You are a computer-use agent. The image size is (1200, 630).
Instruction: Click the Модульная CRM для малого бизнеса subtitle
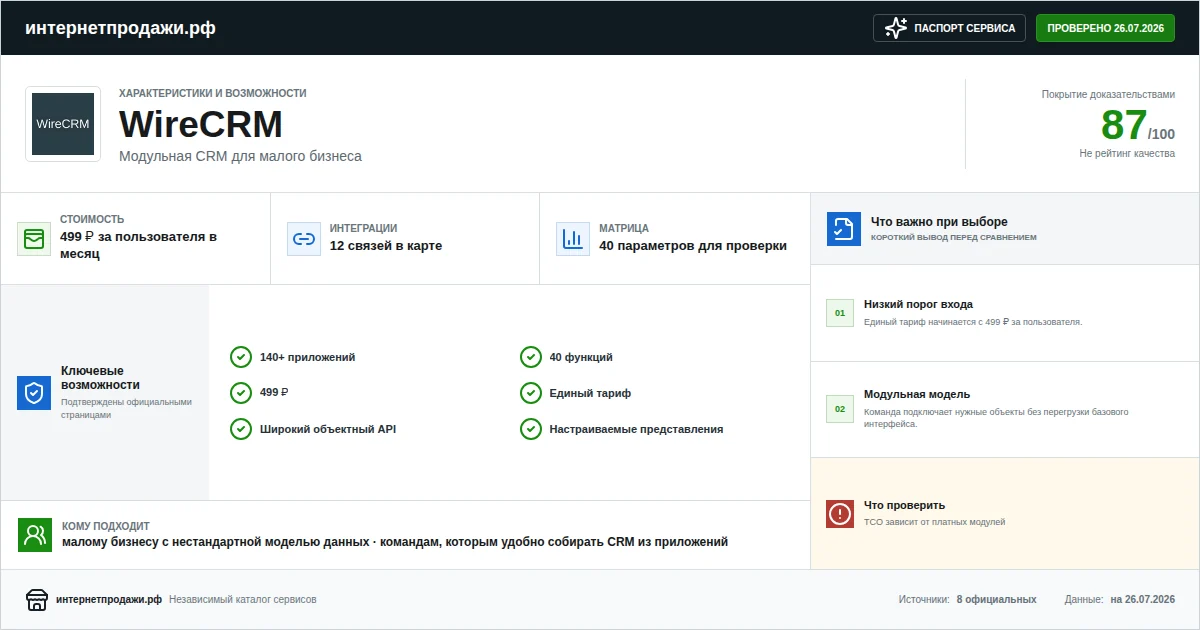[x=240, y=156]
